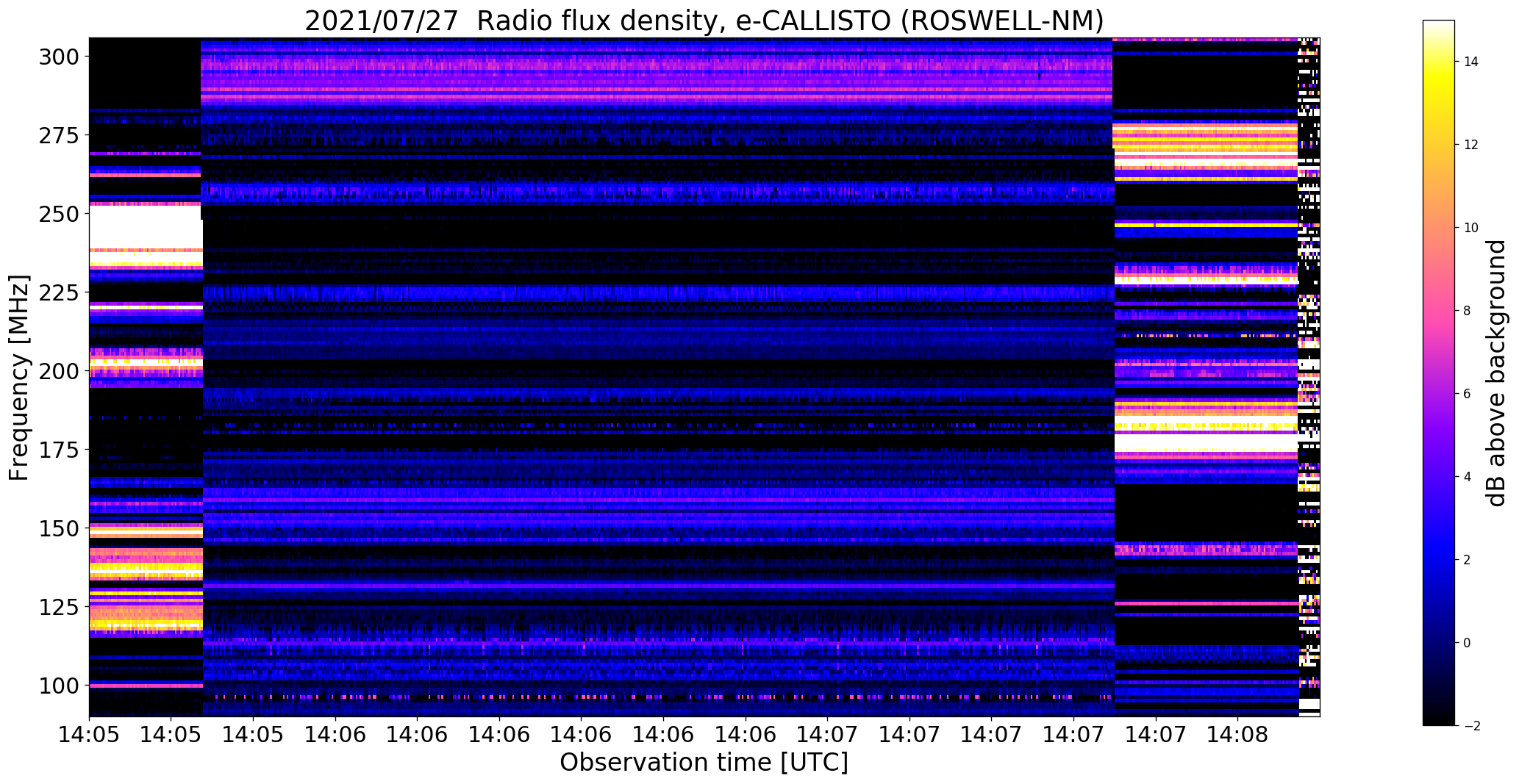Click the vertical colorbar gradient strip
Image resolution: width=1519 pixels, height=784 pixels.
1439,373
